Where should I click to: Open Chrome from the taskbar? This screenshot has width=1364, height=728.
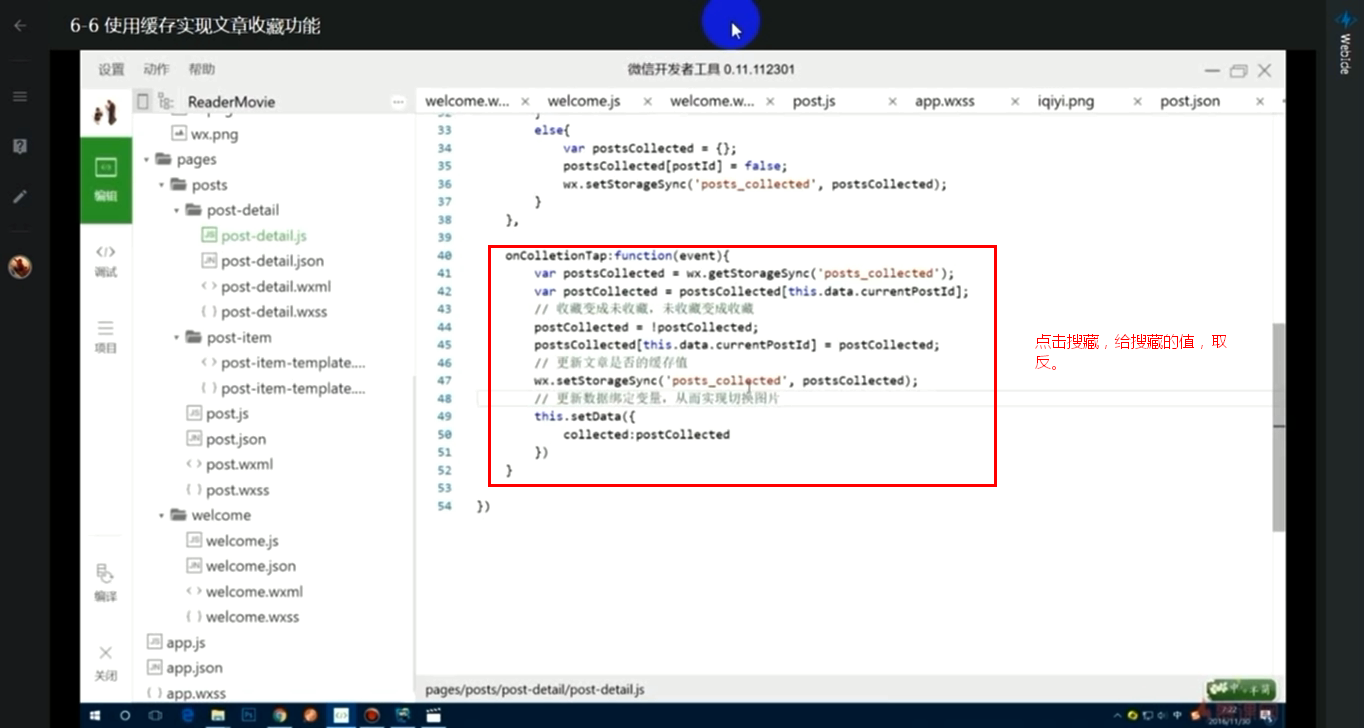(x=279, y=716)
